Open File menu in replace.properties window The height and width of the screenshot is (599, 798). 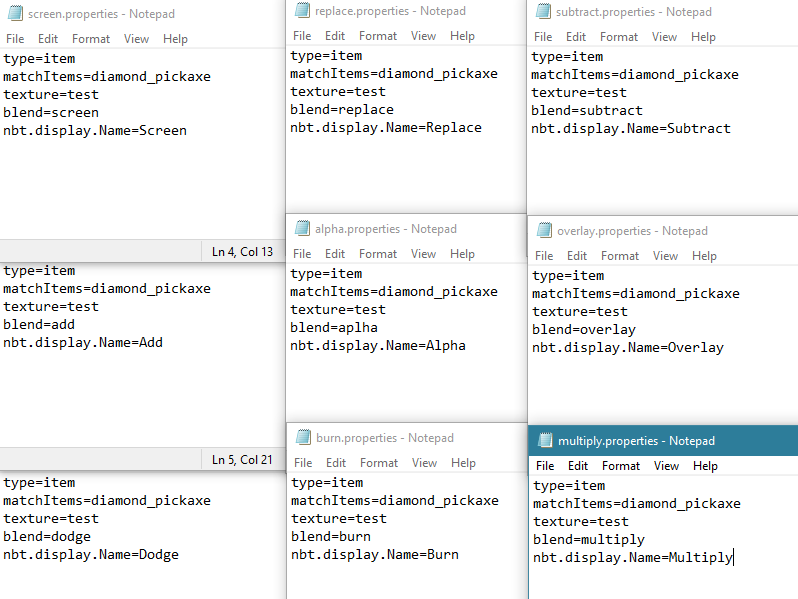click(x=302, y=36)
